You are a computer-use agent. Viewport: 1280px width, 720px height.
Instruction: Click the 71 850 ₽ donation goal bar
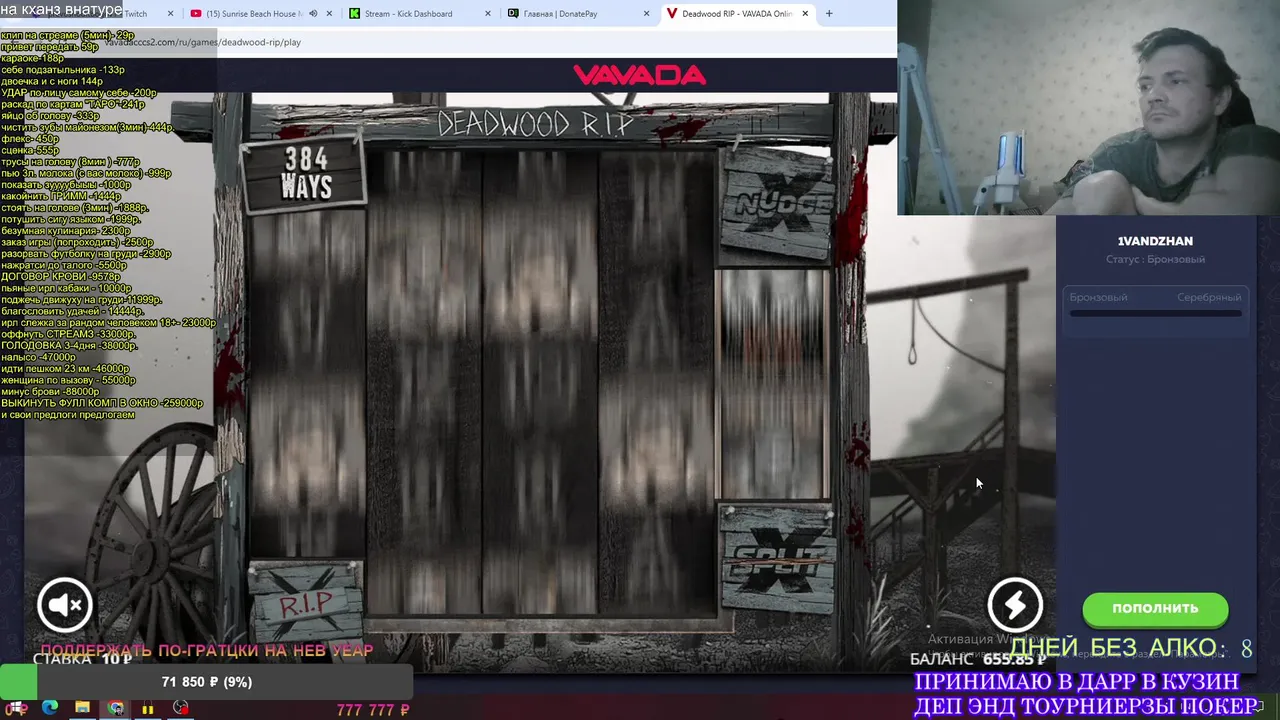(206, 682)
